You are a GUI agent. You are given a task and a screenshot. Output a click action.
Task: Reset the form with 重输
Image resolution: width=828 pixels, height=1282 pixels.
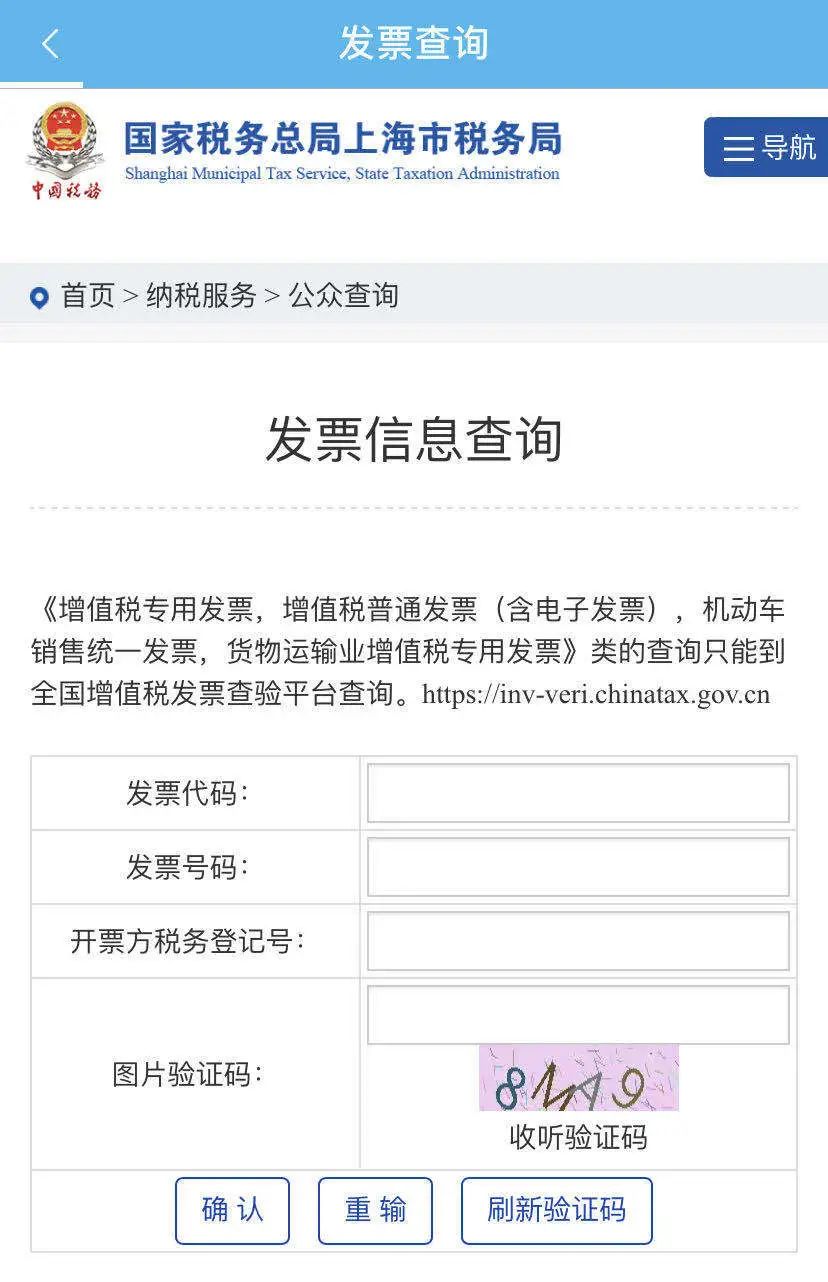375,1210
